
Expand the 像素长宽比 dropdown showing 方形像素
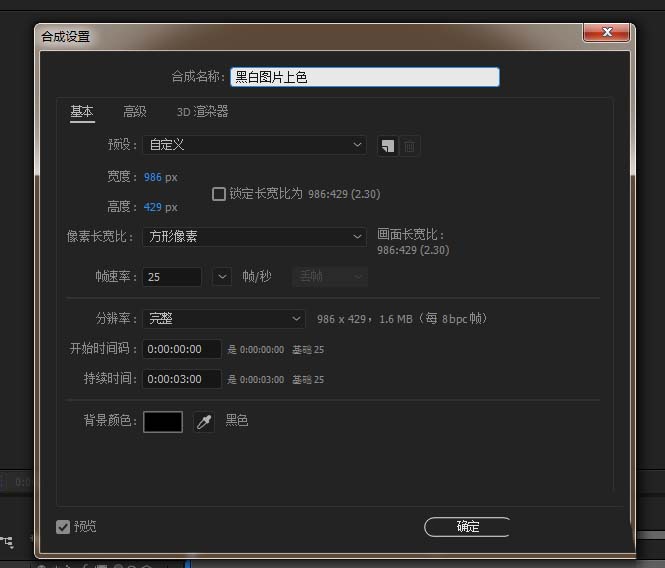pyautogui.click(x=255, y=237)
